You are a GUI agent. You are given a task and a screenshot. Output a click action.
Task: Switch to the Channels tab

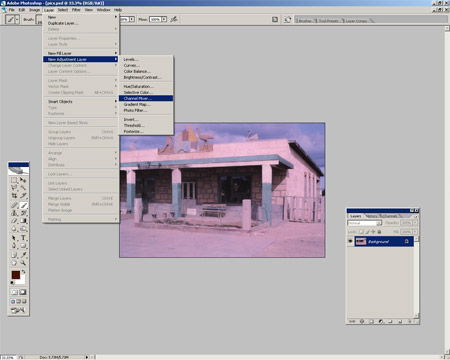(390, 216)
